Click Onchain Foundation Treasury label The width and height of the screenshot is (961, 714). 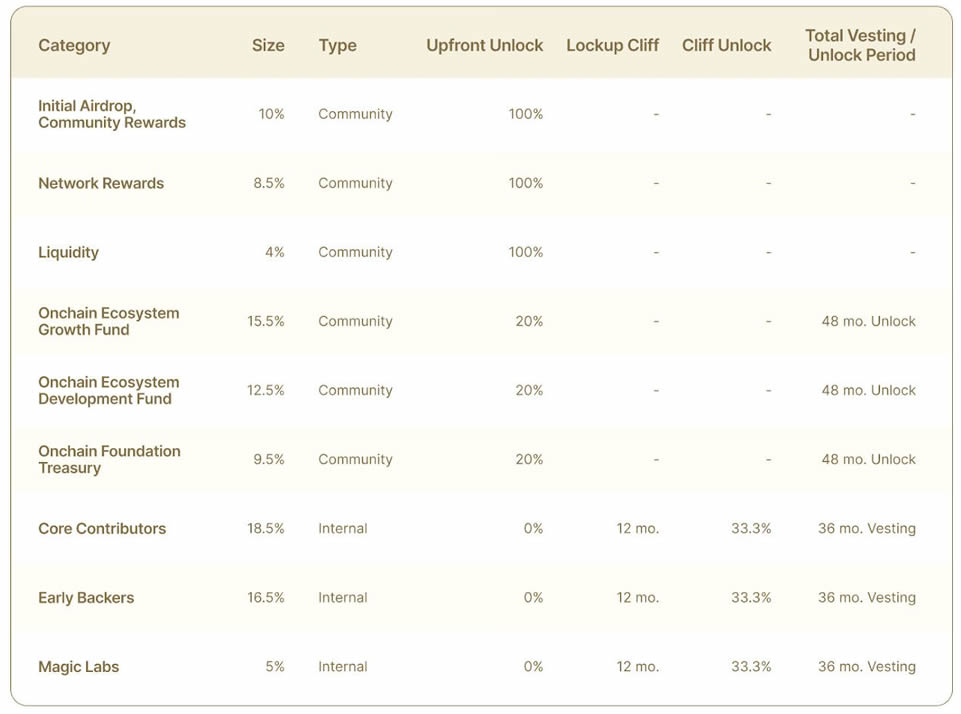[109, 460]
